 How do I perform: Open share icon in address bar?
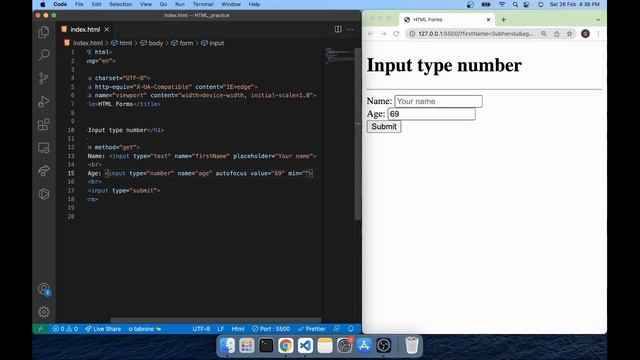[x=557, y=34]
